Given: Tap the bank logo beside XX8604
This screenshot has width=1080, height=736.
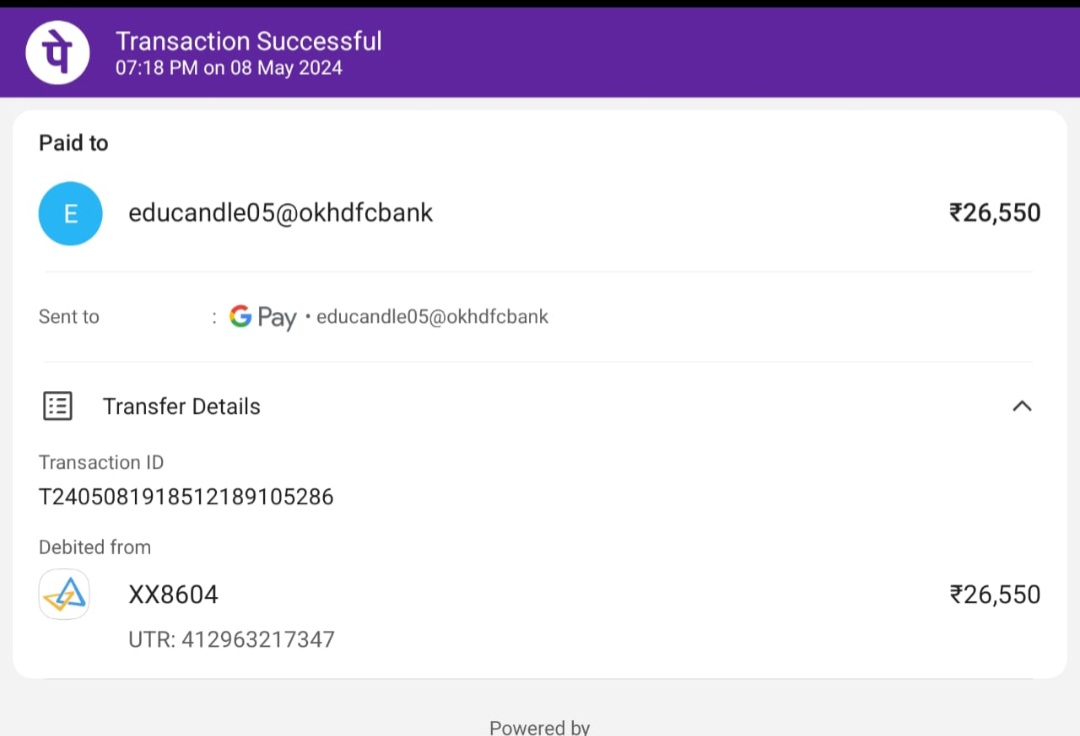Looking at the screenshot, I should 64,595.
